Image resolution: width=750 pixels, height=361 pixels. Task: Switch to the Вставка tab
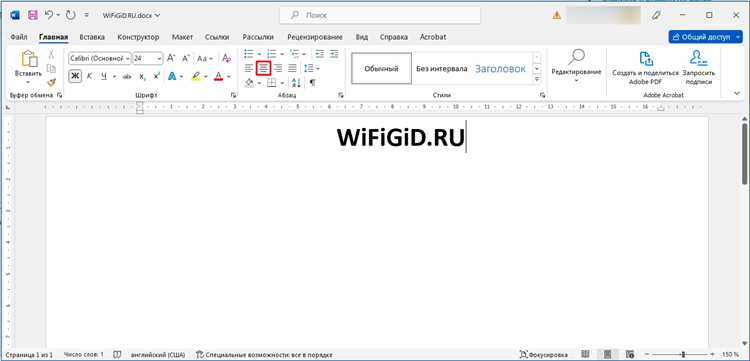point(92,37)
